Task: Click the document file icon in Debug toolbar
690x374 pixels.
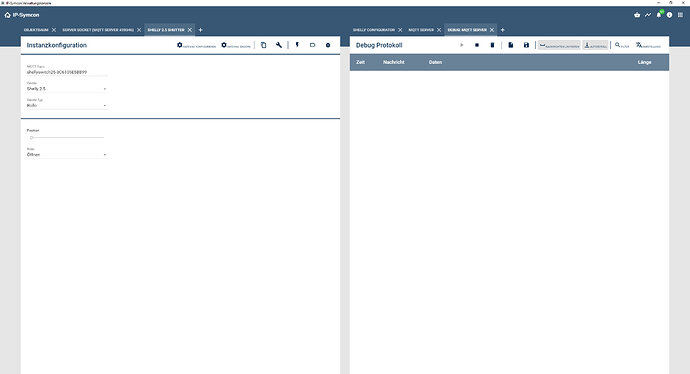Action: [510, 45]
